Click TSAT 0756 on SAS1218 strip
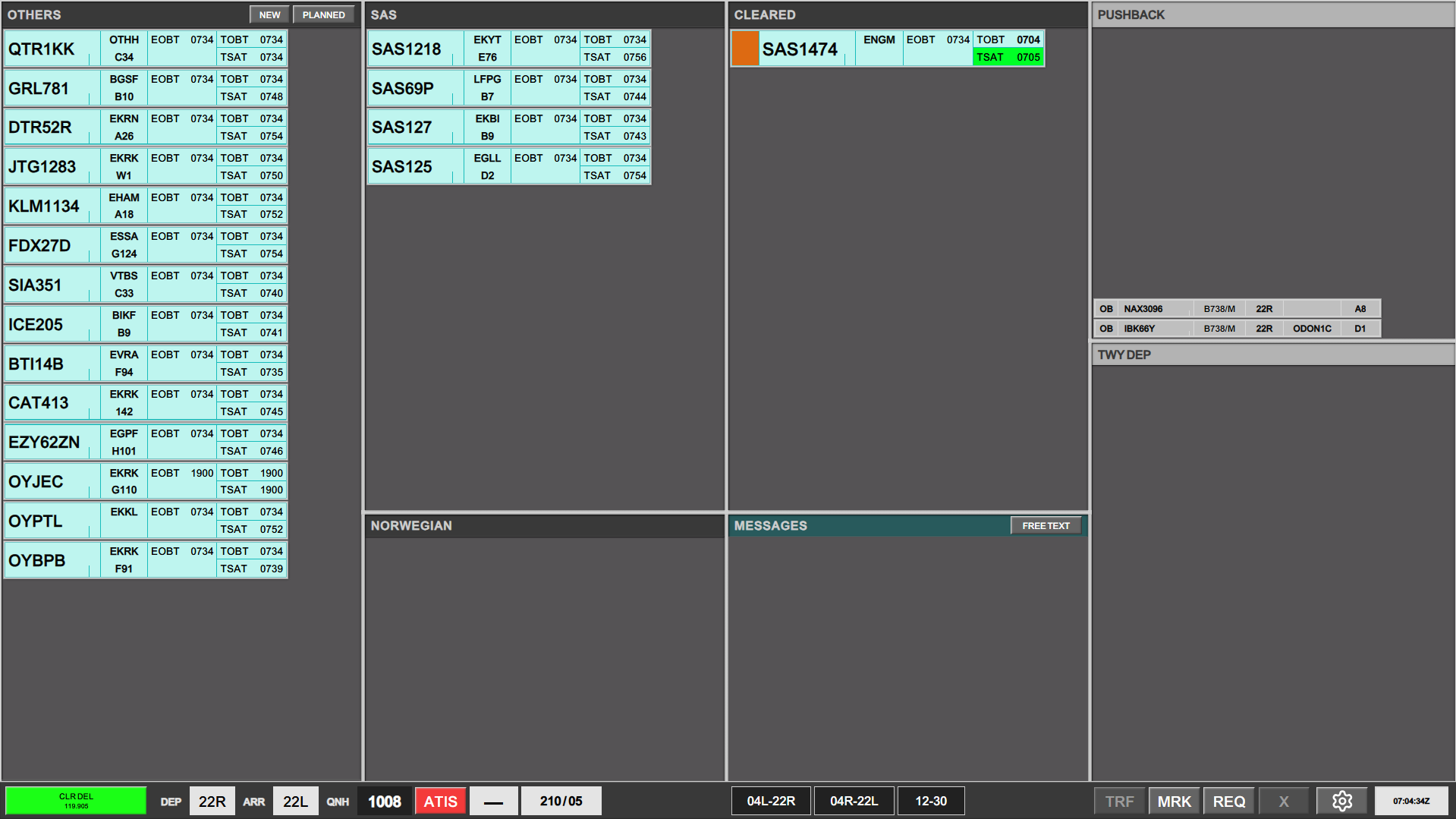 (615, 57)
